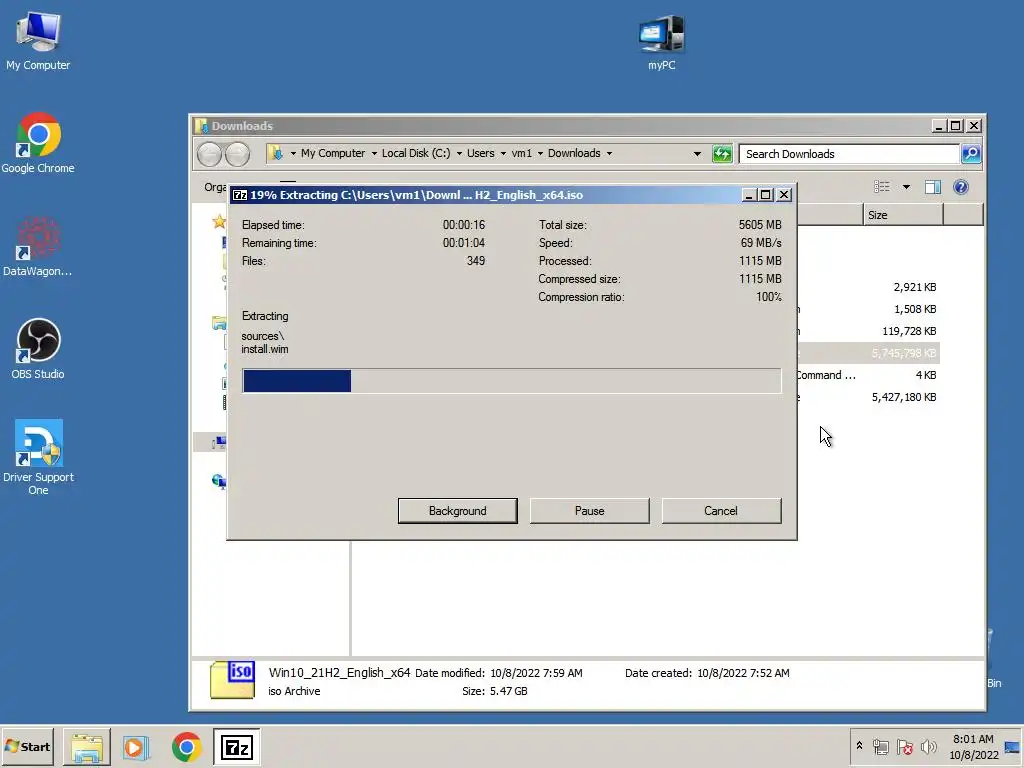This screenshot has height=768, width=1024.
Task: Select the file sized 1,508 KB
Action: pos(914,309)
